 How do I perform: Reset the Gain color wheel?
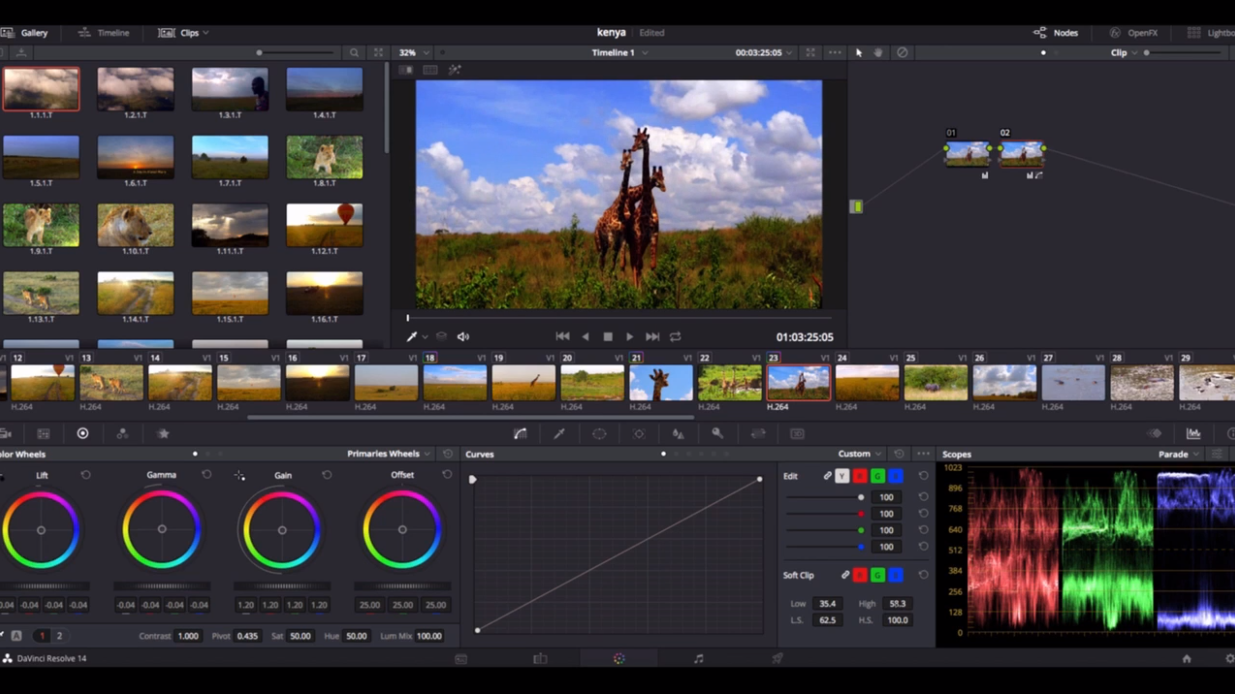point(327,475)
